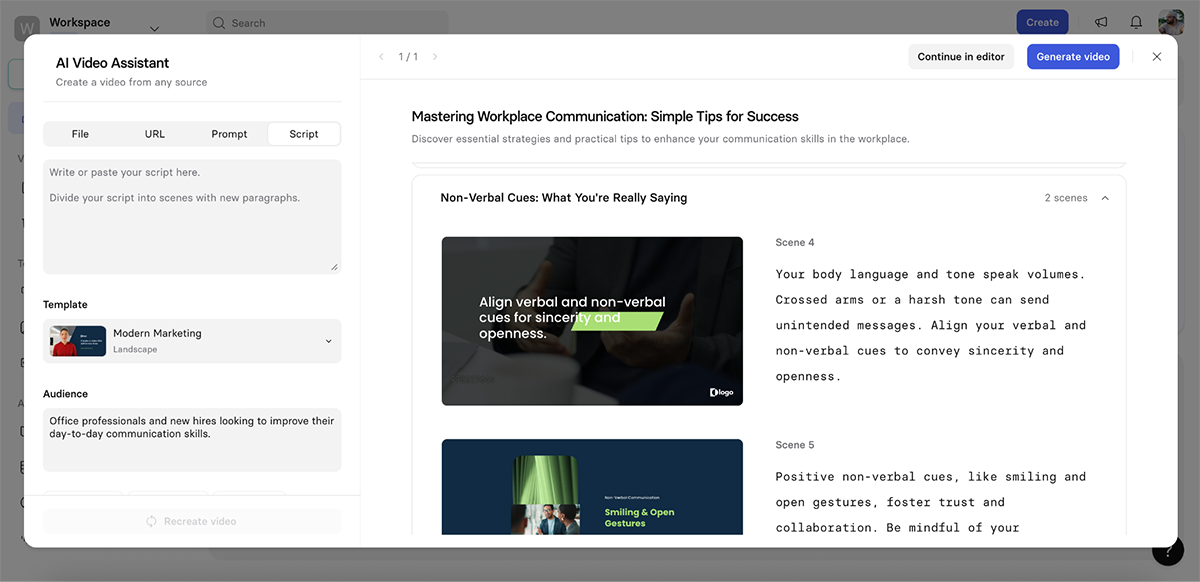Go to previous page with left arrow
The width and height of the screenshot is (1200, 582).
pos(380,56)
